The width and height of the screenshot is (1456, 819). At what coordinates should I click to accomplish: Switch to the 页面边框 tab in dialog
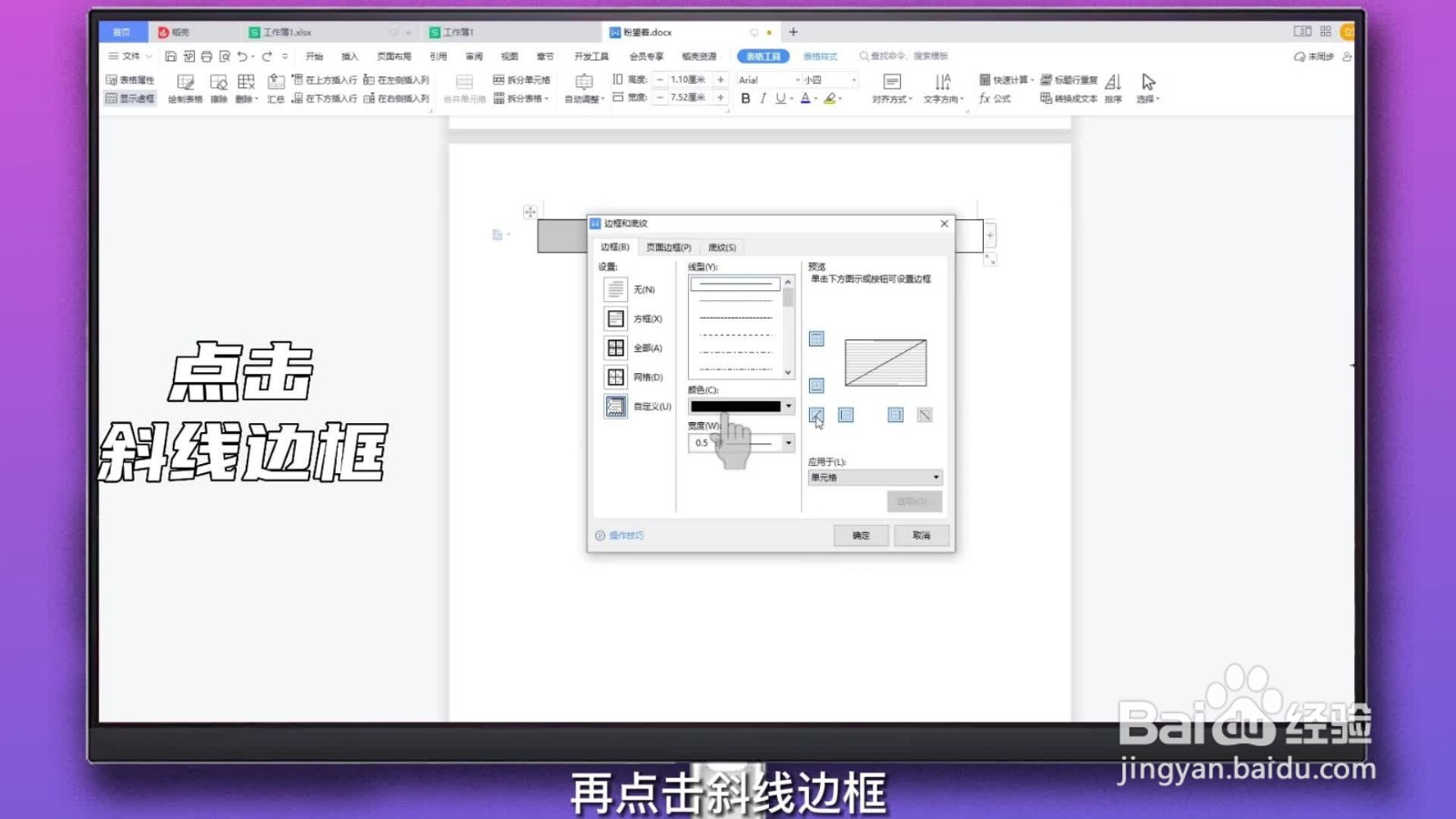(x=667, y=247)
